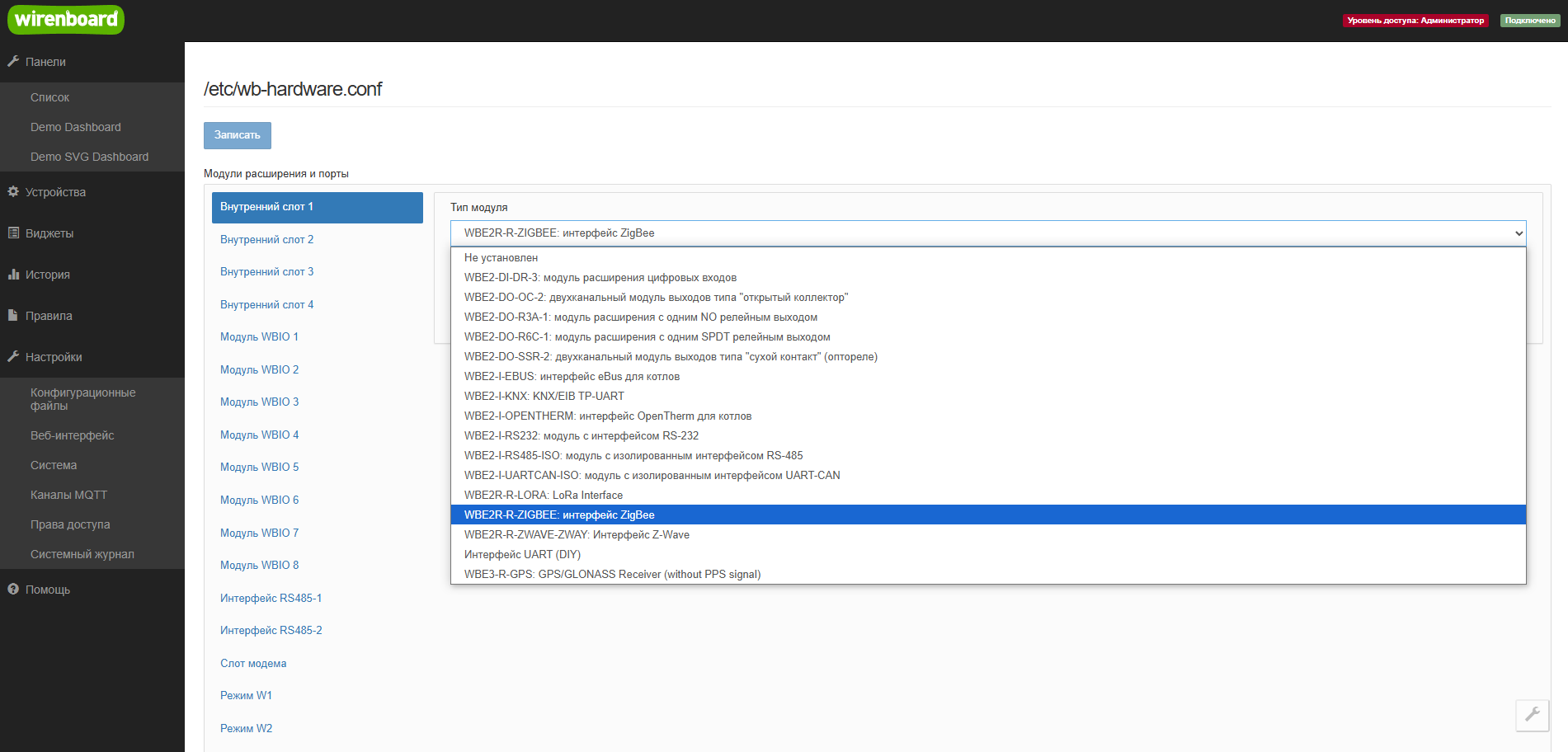Open Каналы MQTT page
1568x752 pixels.
click(x=92, y=495)
